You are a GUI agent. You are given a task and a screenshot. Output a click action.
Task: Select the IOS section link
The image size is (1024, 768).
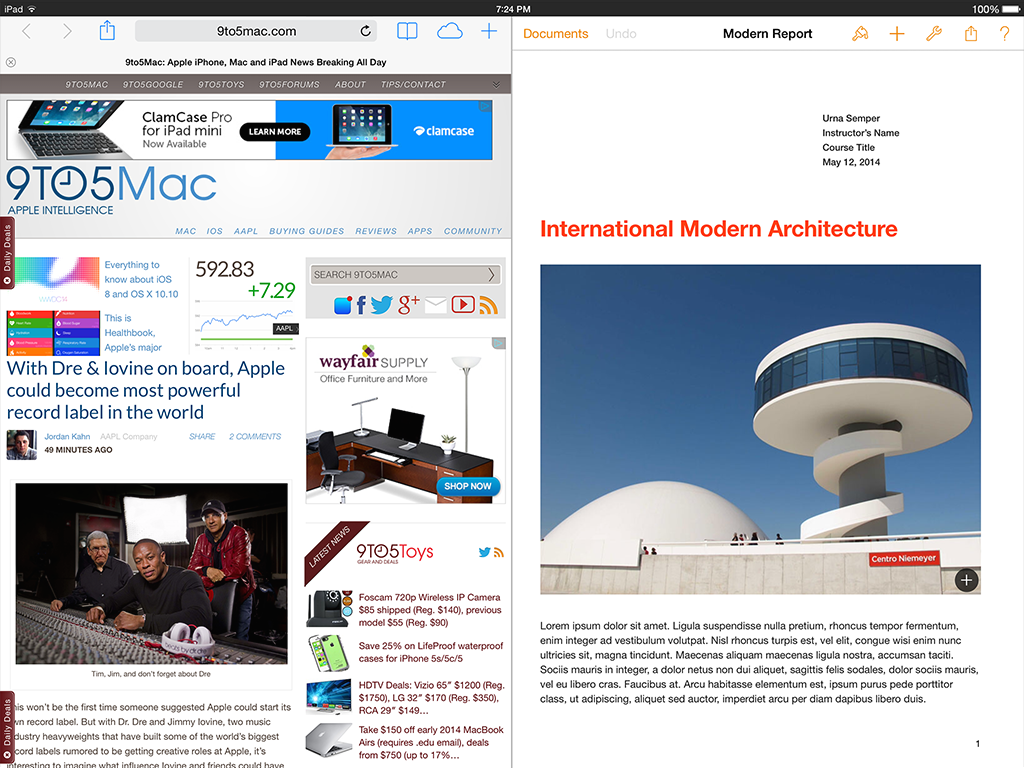[x=215, y=231]
